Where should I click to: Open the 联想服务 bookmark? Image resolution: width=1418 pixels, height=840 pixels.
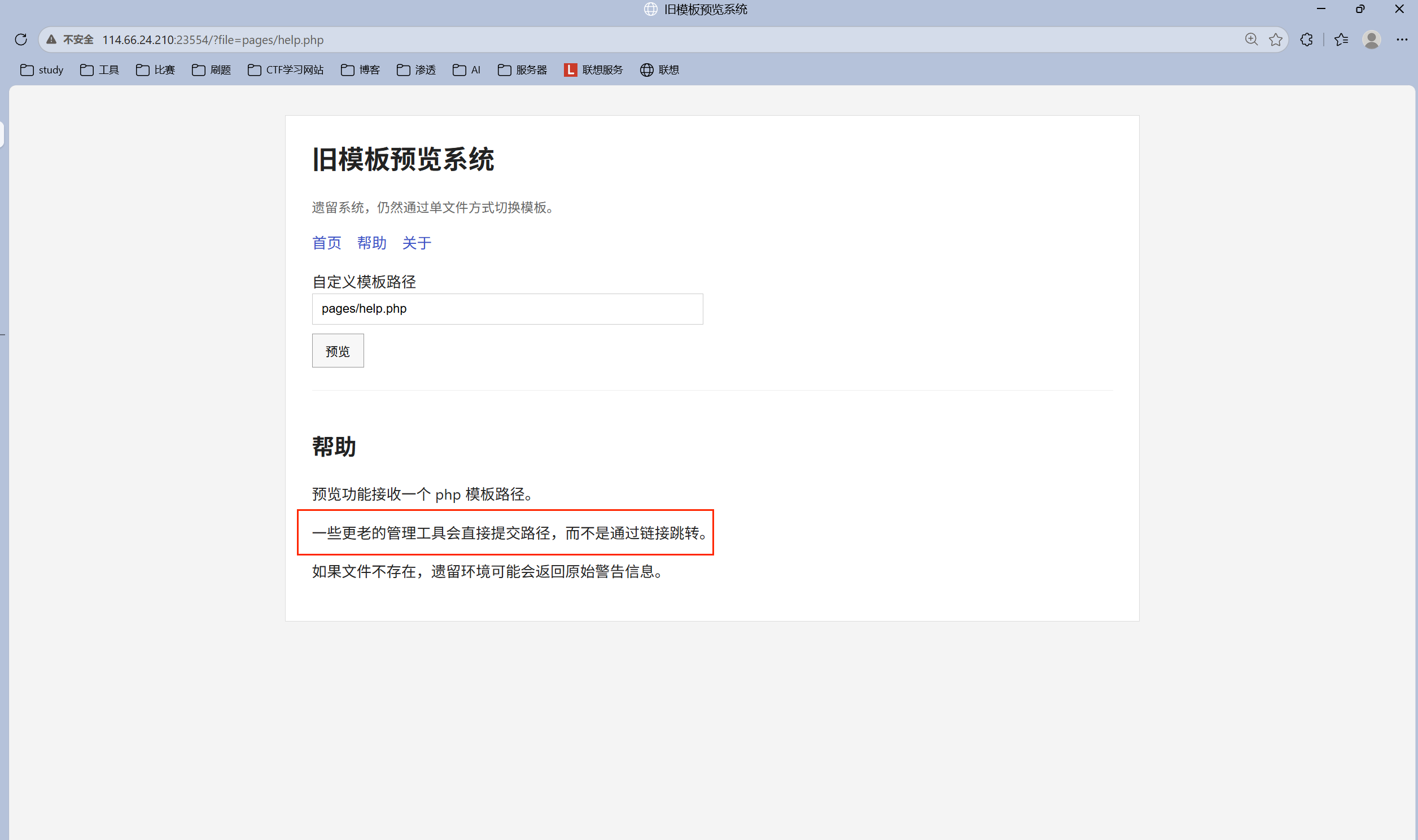pyautogui.click(x=594, y=69)
